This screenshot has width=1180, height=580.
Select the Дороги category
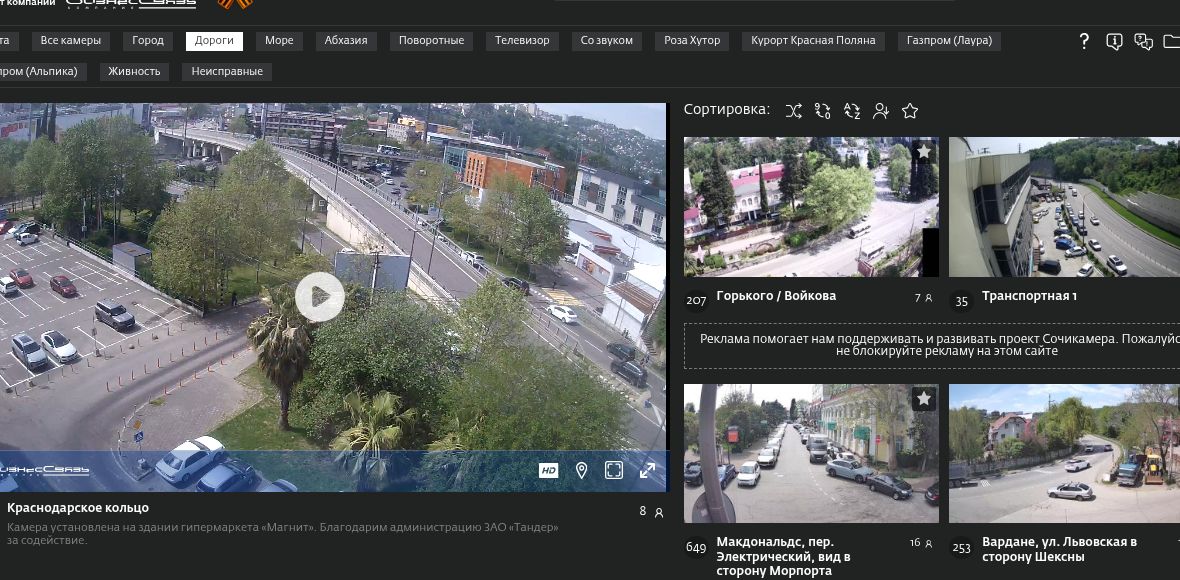point(214,41)
